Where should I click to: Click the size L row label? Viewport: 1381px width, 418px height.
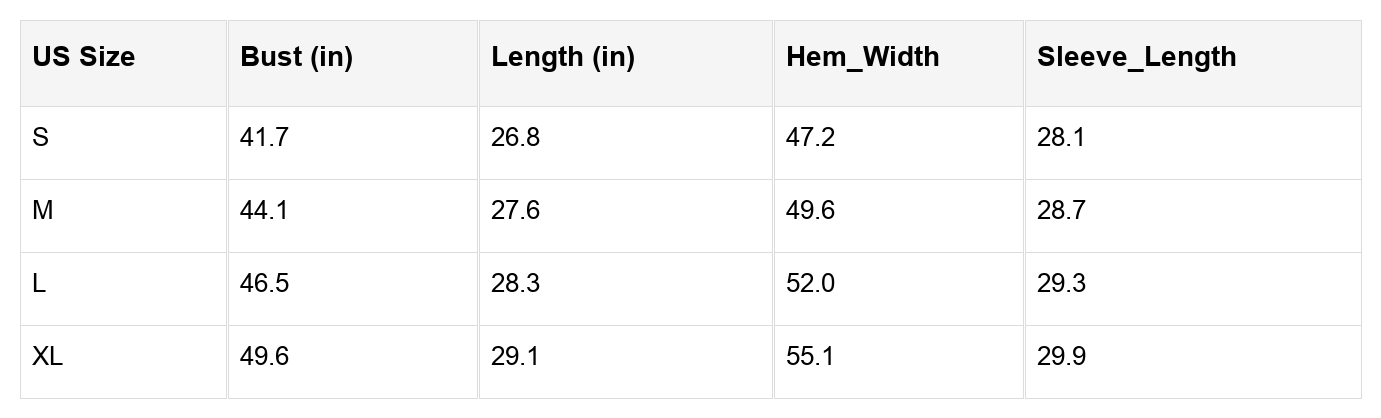click(39, 283)
